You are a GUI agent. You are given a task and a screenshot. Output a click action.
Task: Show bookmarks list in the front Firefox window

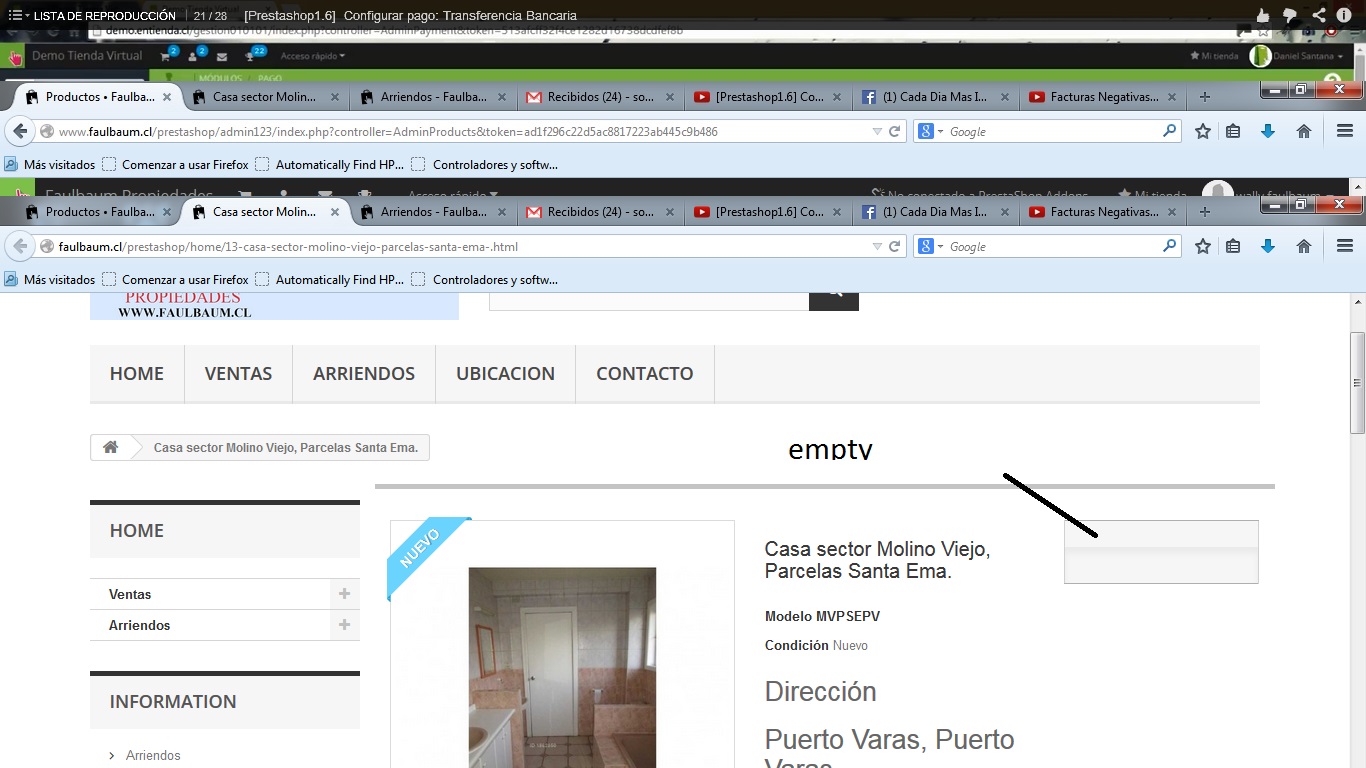tap(1233, 246)
